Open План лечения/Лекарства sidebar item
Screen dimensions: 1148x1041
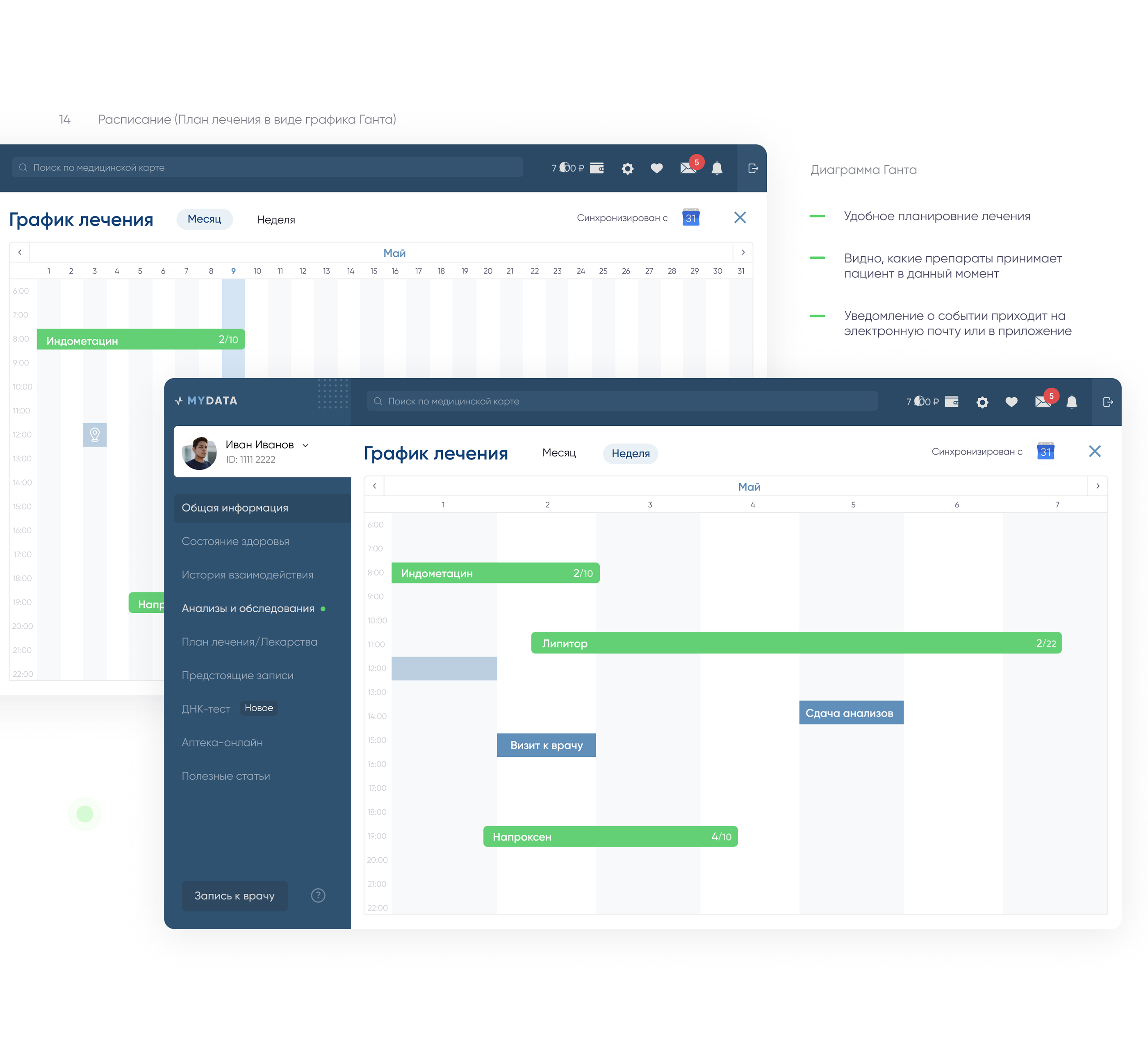(249, 642)
